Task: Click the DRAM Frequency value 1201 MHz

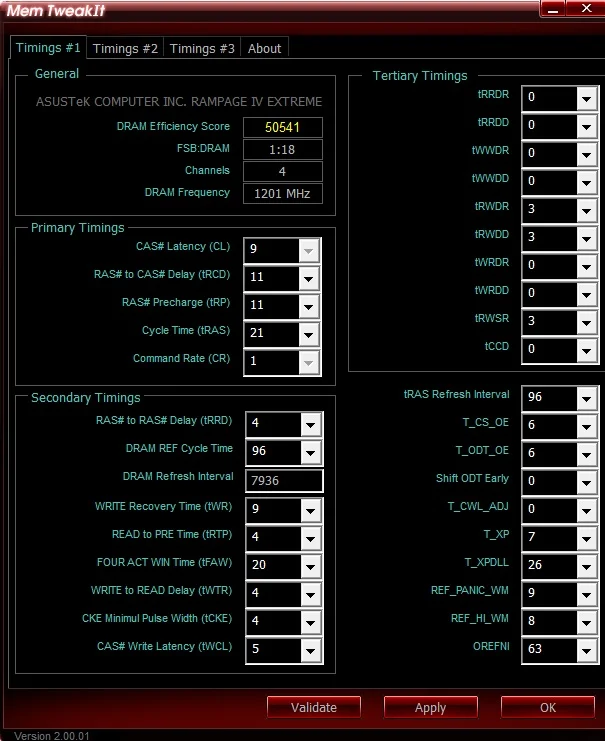Action: (x=283, y=194)
